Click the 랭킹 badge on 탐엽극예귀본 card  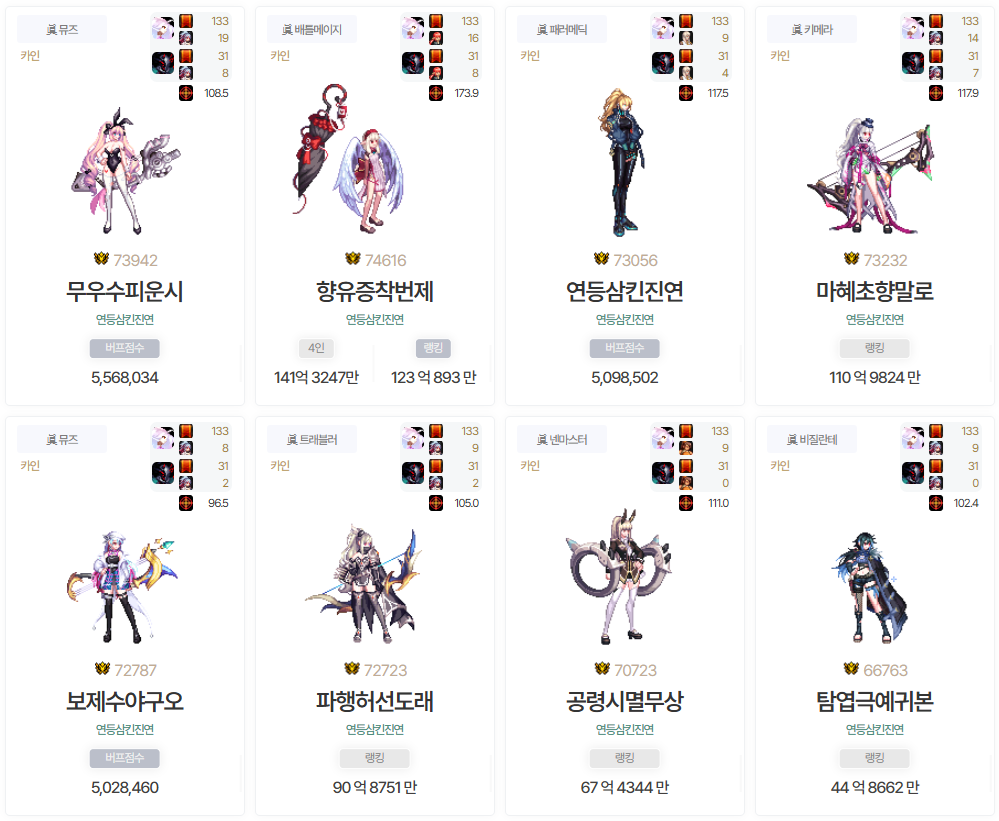[875, 758]
